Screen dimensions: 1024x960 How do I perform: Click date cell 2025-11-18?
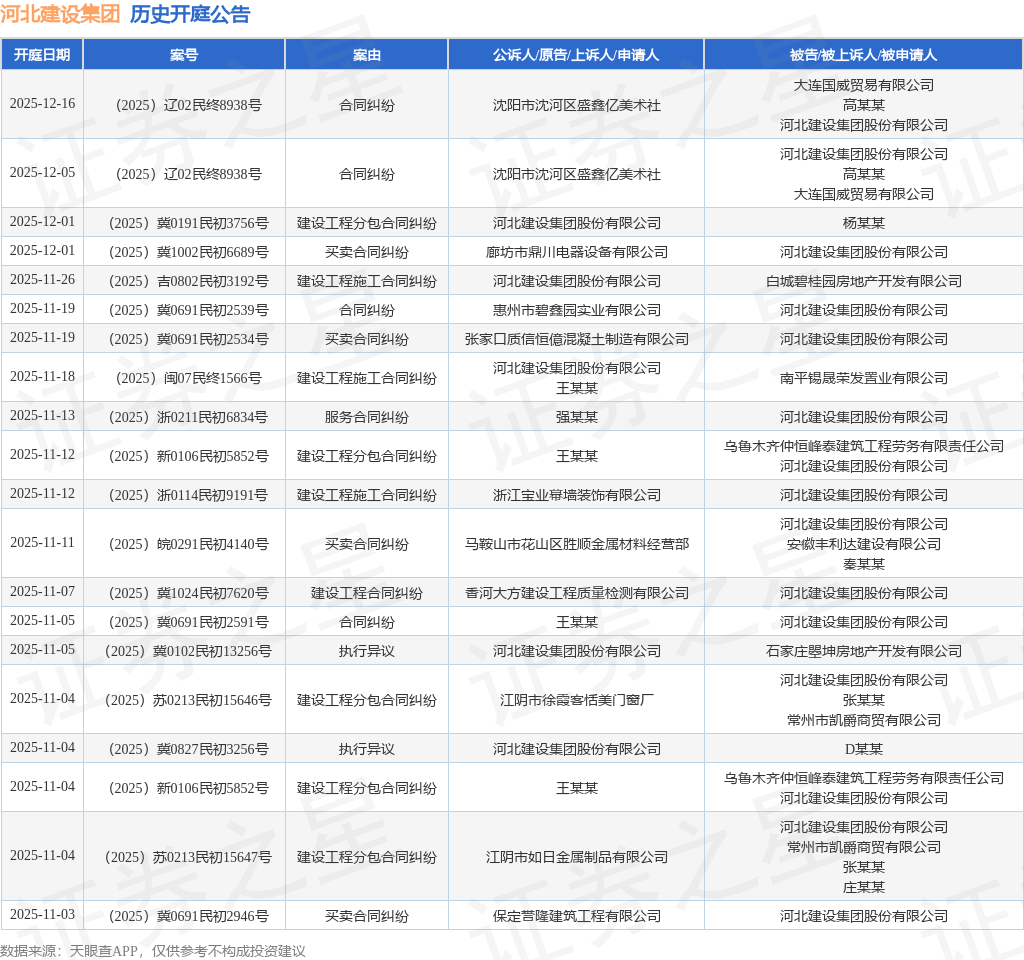click(x=42, y=376)
